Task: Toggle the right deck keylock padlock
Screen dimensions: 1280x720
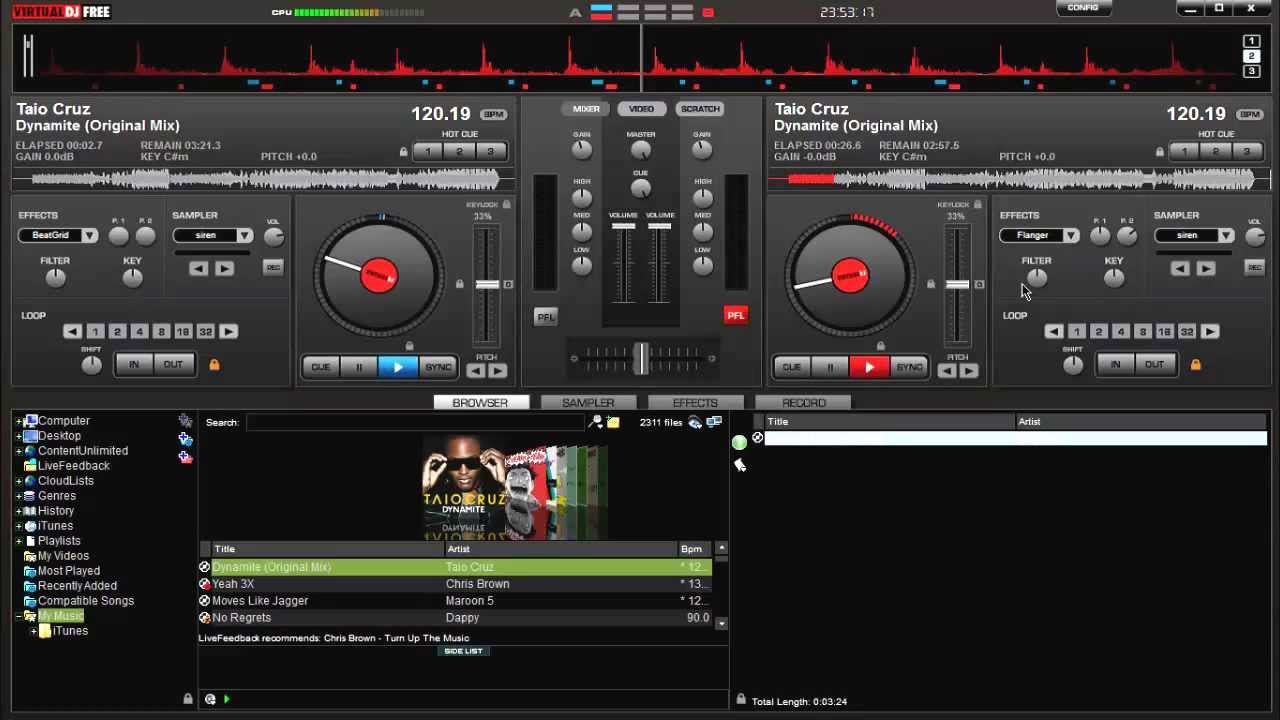Action: tap(978, 204)
